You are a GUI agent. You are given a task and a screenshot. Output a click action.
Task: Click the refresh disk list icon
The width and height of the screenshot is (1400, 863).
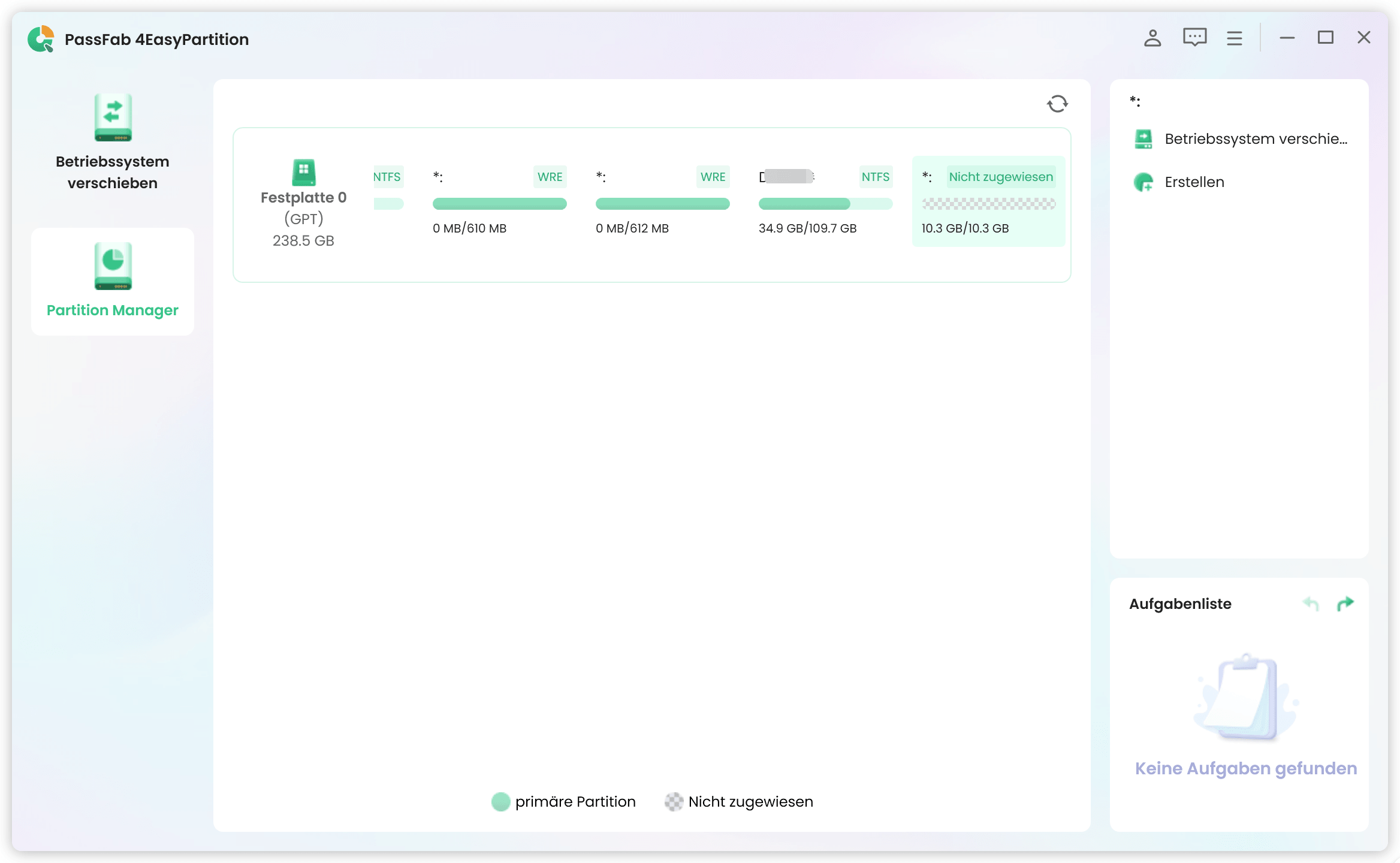tap(1057, 104)
